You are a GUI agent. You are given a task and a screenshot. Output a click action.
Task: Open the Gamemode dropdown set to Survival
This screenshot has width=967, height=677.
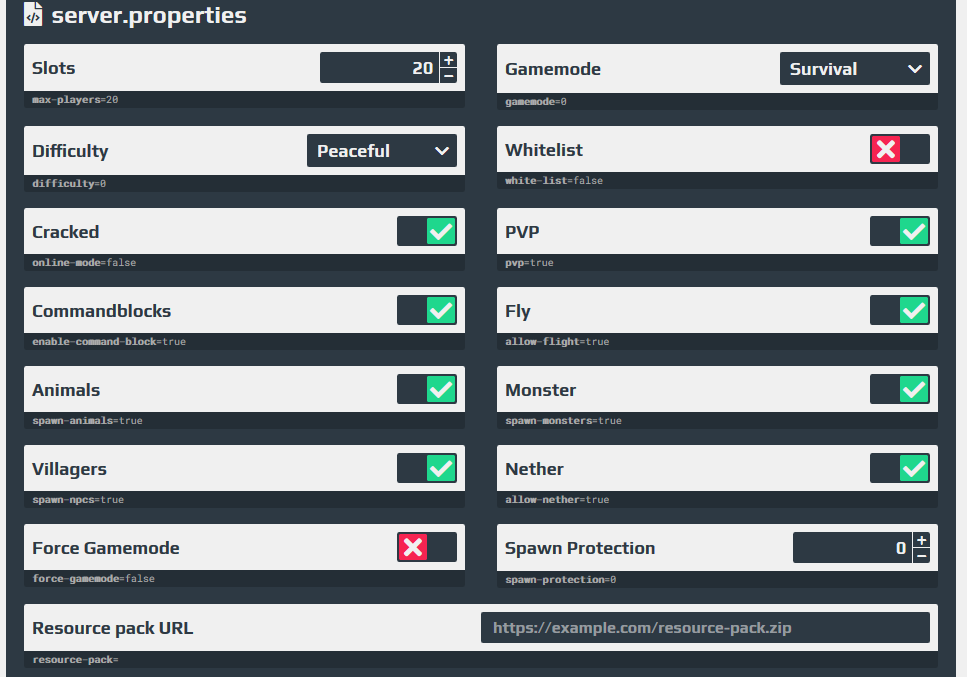pos(855,68)
